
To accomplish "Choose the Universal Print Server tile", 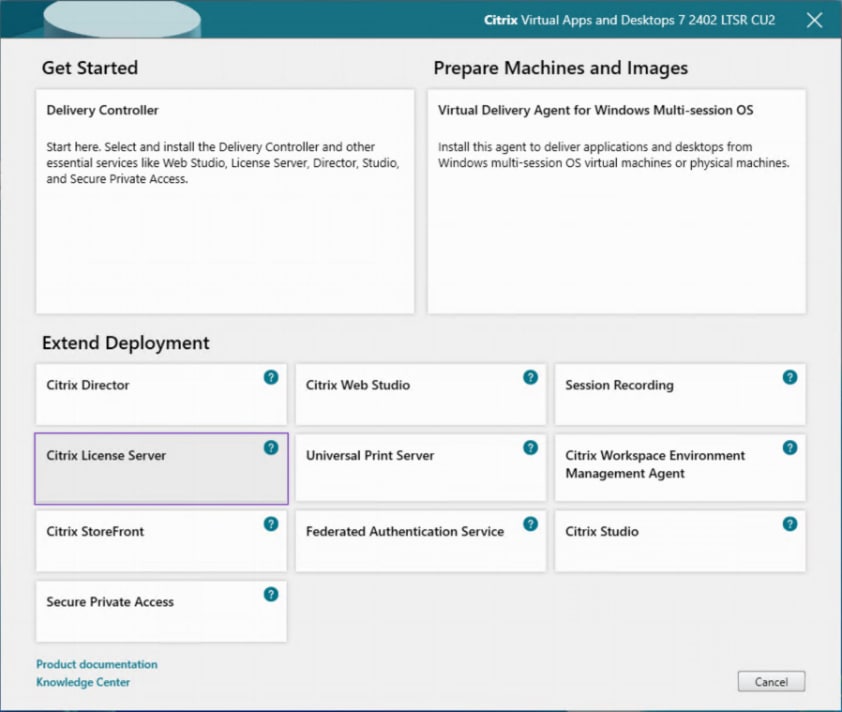I will point(420,468).
